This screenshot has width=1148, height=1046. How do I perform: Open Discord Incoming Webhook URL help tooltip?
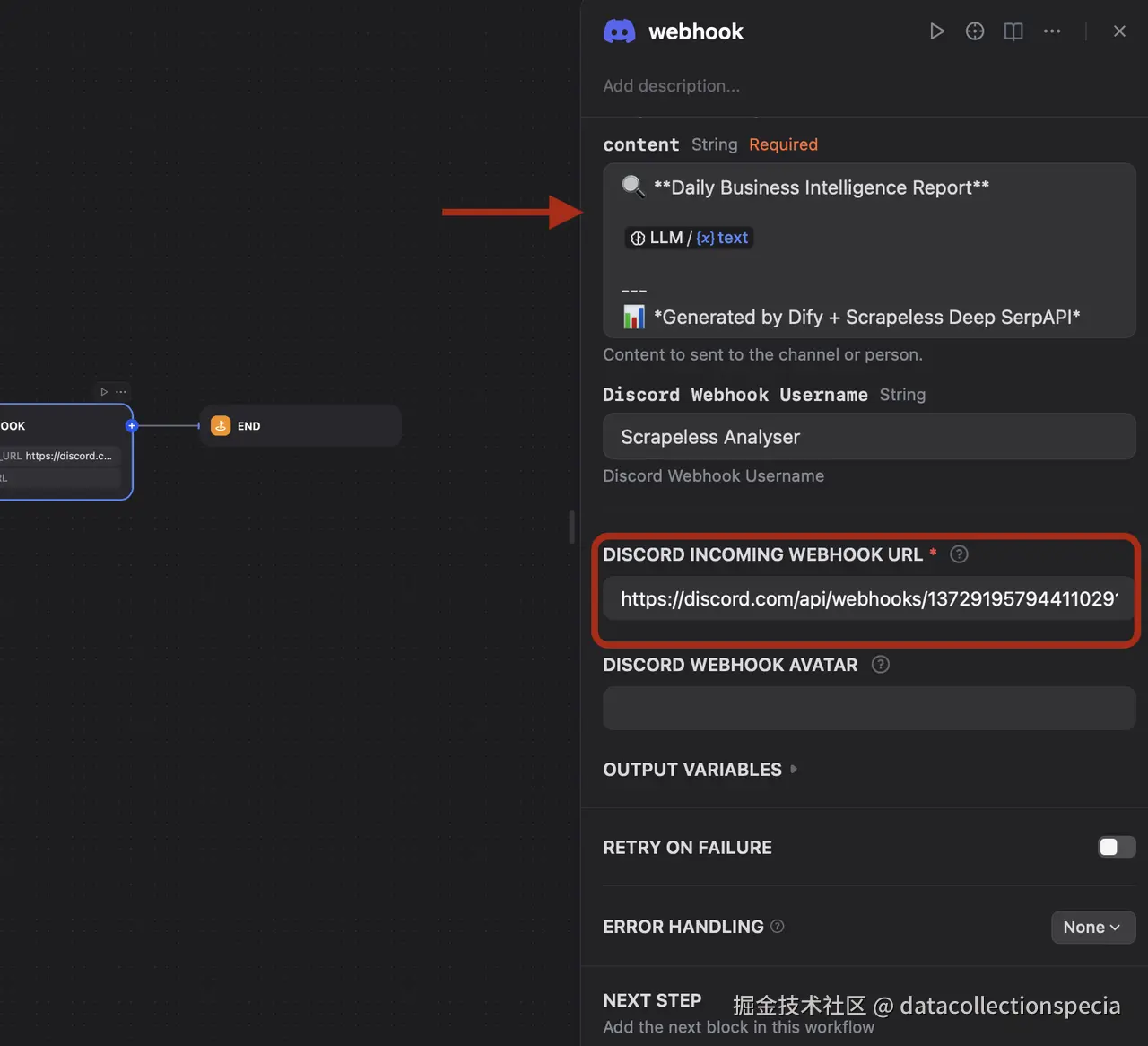pos(959,554)
